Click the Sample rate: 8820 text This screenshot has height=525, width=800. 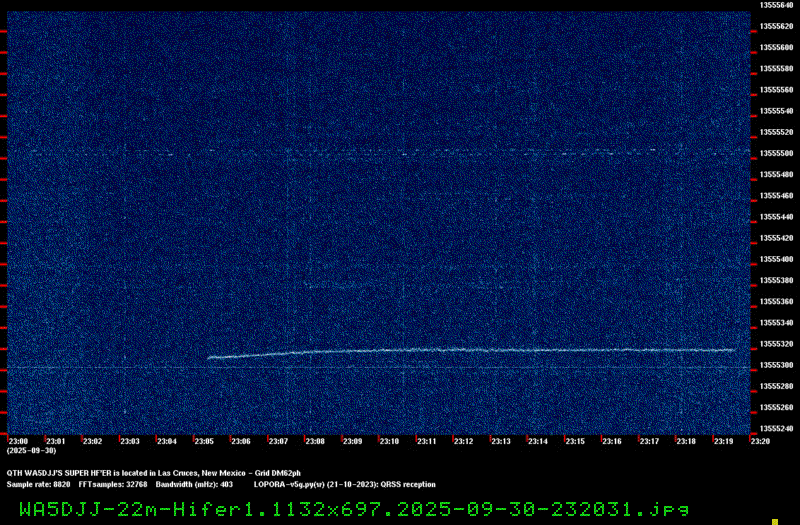pos(38,484)
